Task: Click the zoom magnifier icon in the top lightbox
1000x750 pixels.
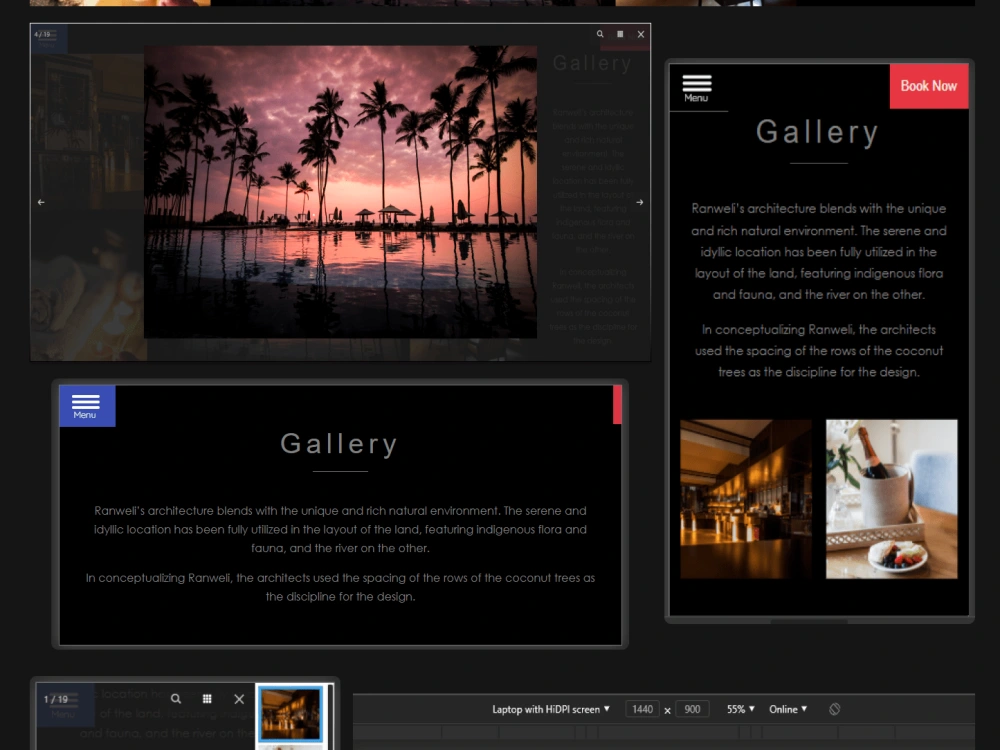Action: pyautogui.click(x=600, y=34)
